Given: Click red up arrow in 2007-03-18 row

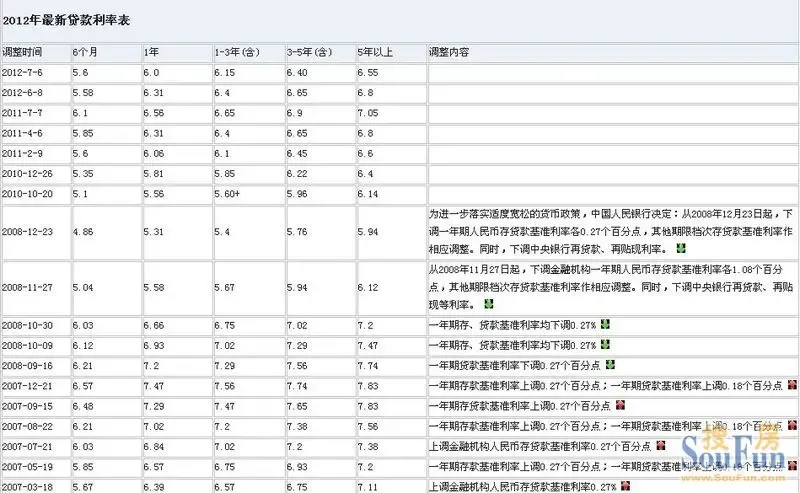Looking at the screenshot, I should click(619, 486).
